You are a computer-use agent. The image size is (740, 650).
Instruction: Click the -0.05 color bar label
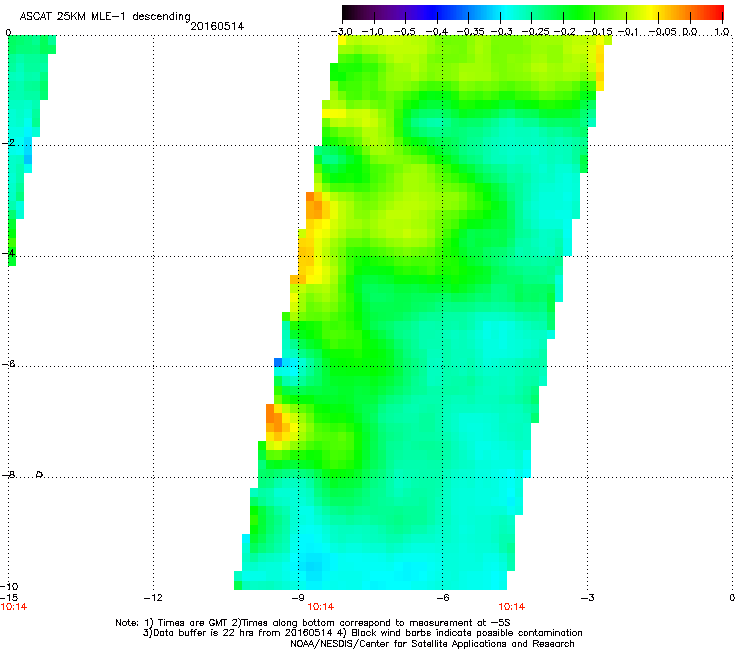click(663, 32)
